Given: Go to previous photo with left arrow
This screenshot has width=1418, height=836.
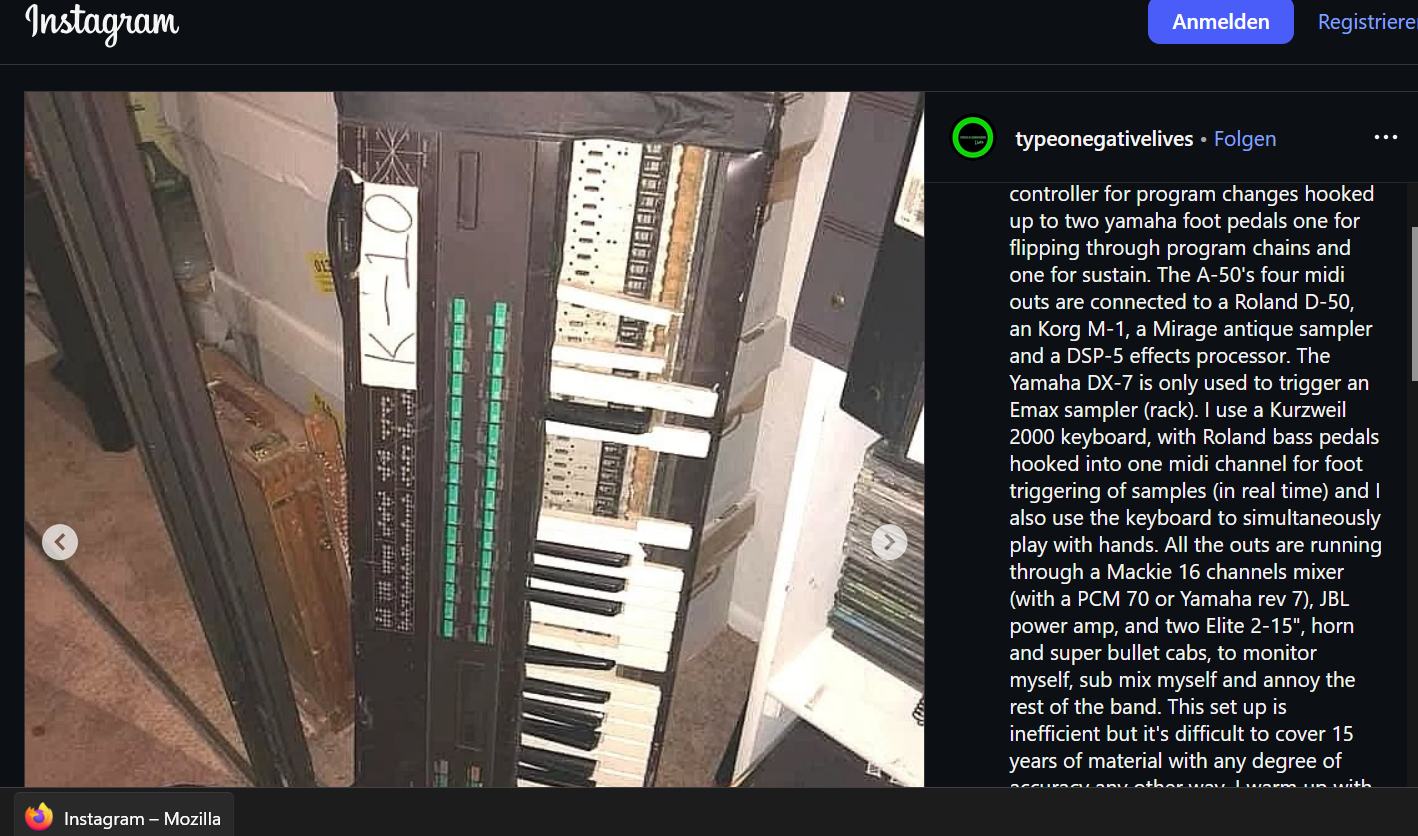Looking at the screenshot, I should pos(60,542).
